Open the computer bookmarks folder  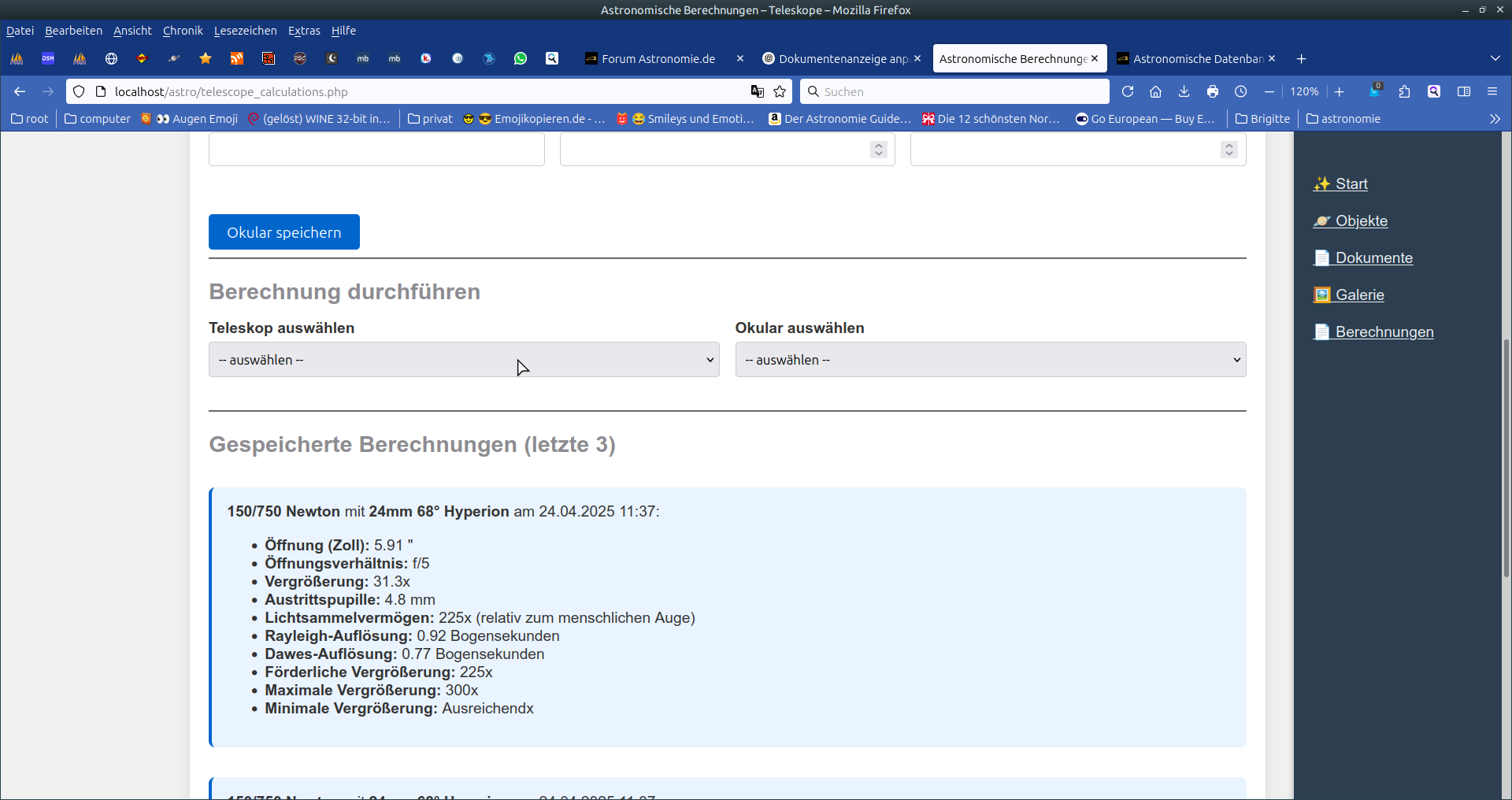click(x=98, y=119)
